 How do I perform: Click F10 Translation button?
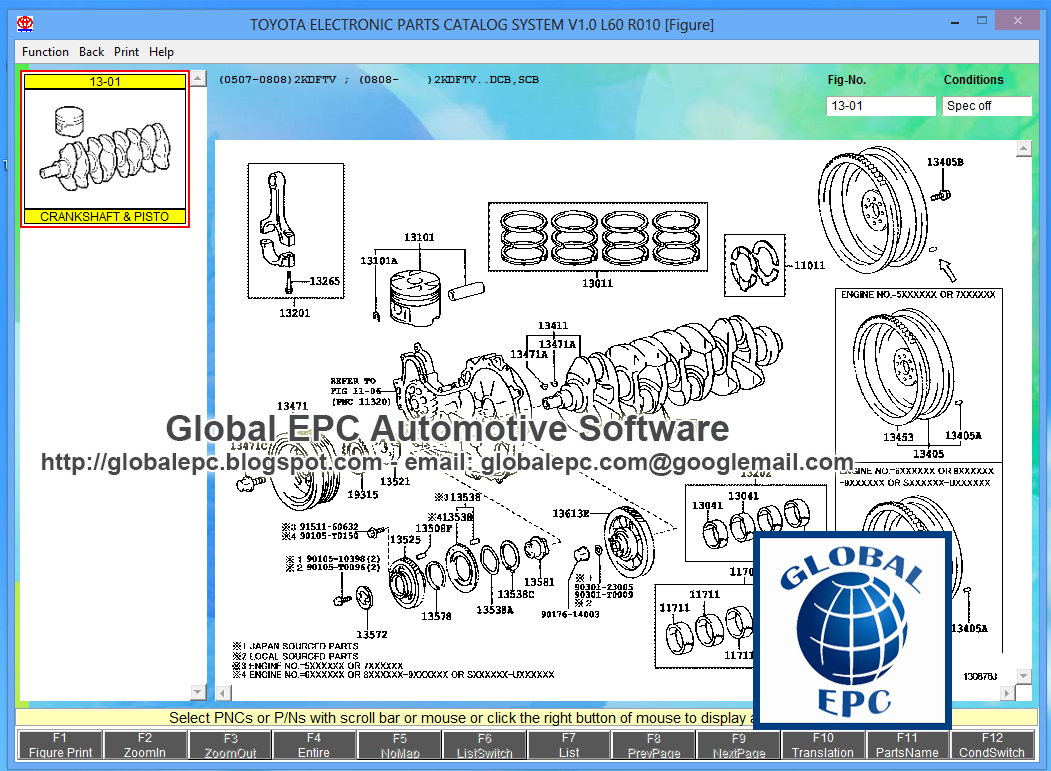click(823, 745)
